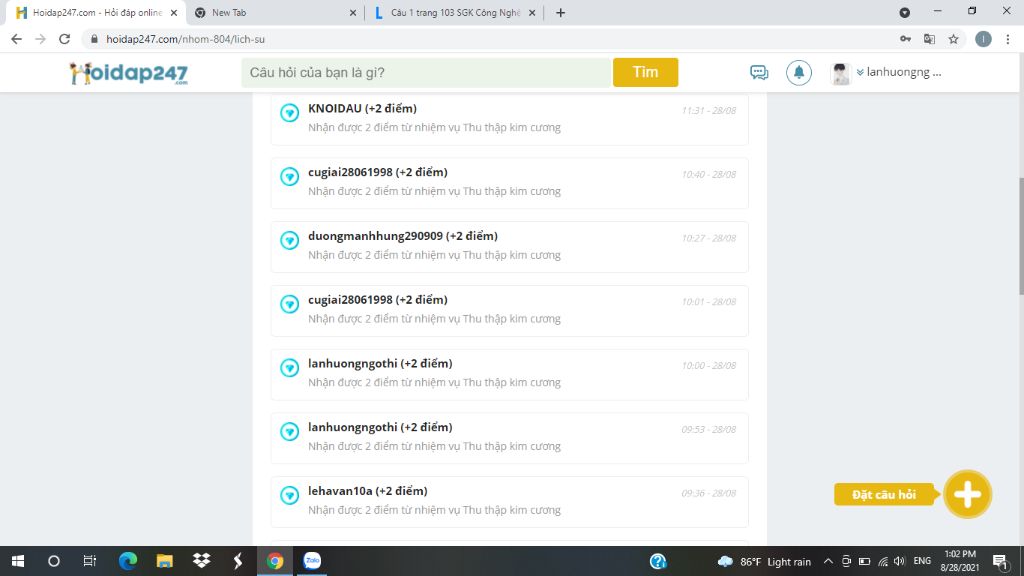Open Dropbox from the taskbar
Screen dimensions: 1024x576
coord(201,561)
